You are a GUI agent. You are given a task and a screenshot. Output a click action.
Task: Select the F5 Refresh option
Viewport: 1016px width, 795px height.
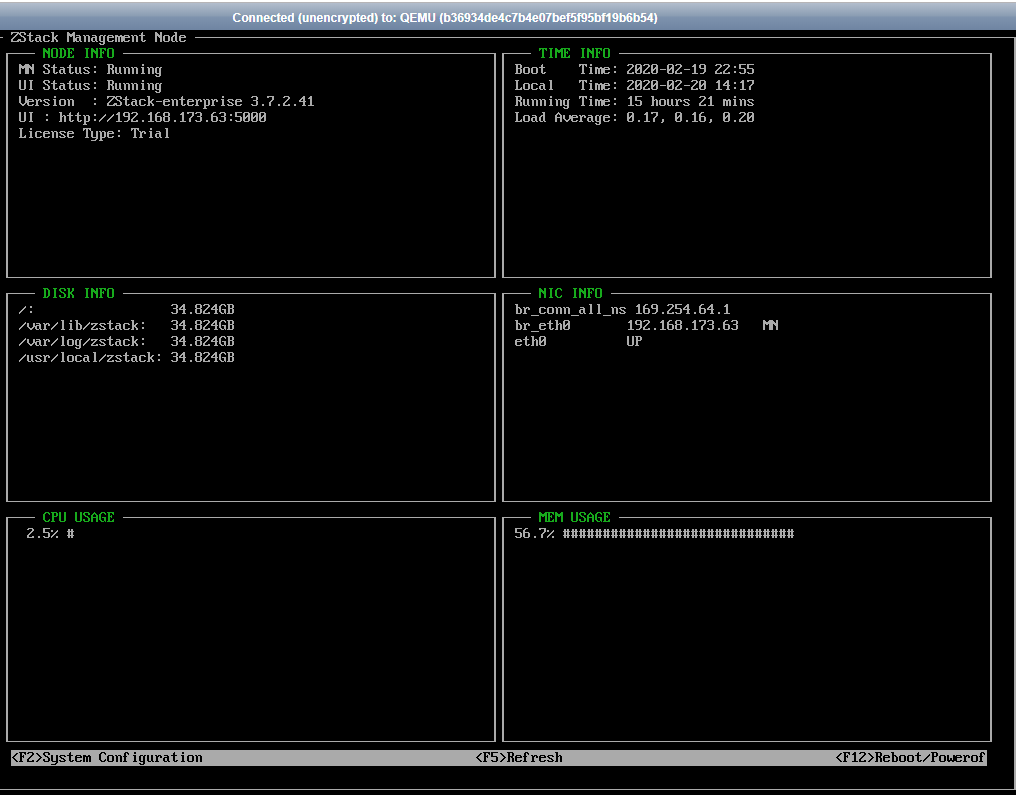tap(519, 757)
